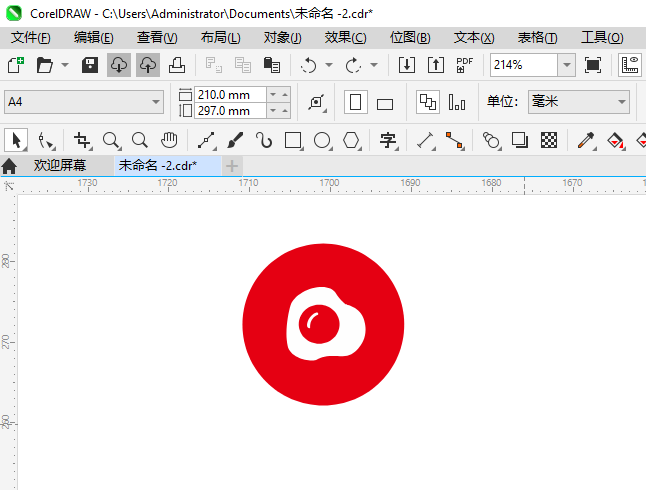Viewport: 646px width, 490px height.
Task: Click the Full-screen preview icon
Action: click(592, 65)
